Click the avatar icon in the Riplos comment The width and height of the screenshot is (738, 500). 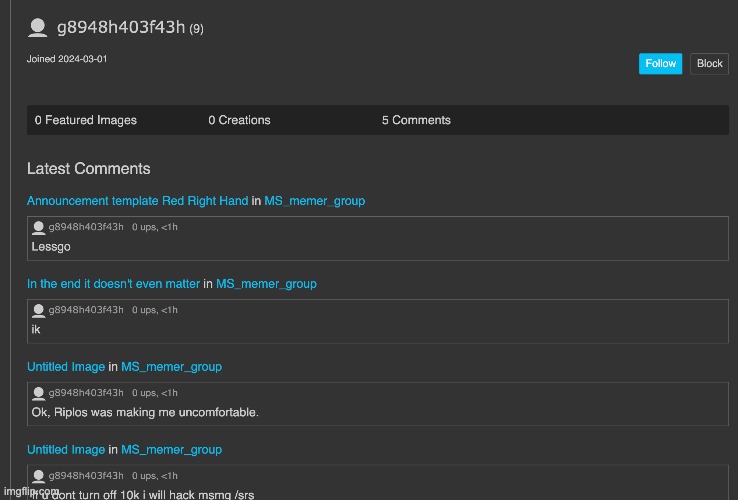click(39, 393)
